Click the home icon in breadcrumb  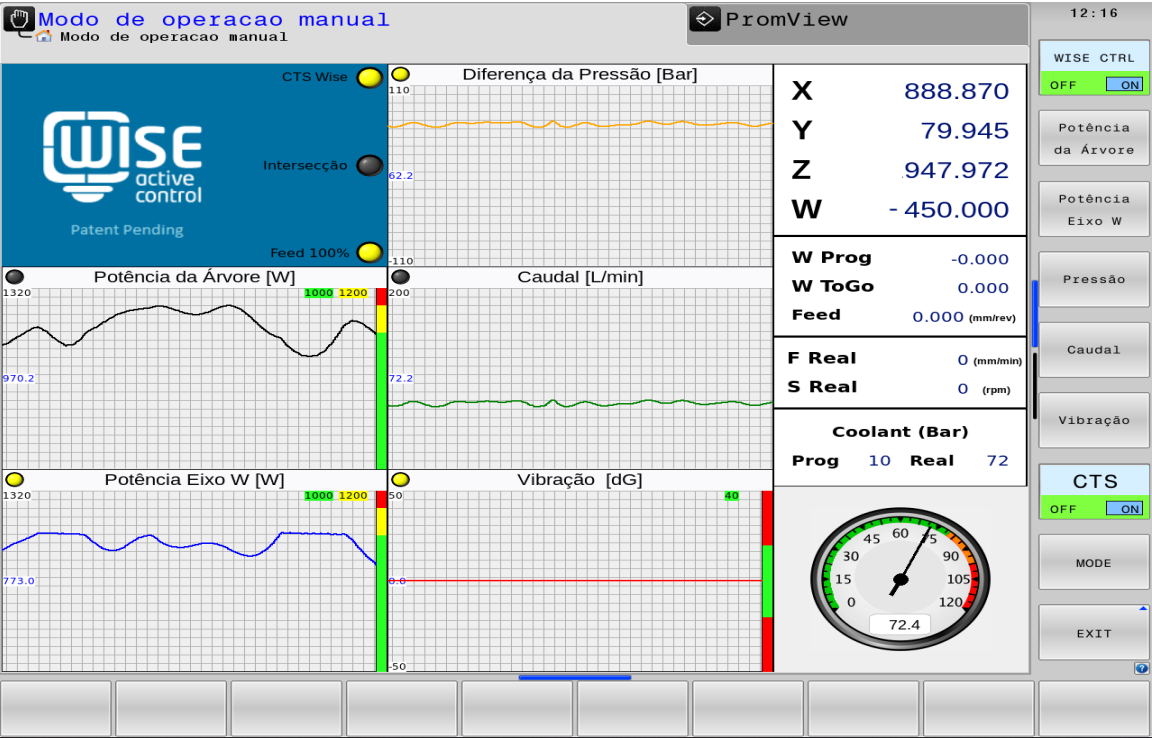click(x=44, y=36)
